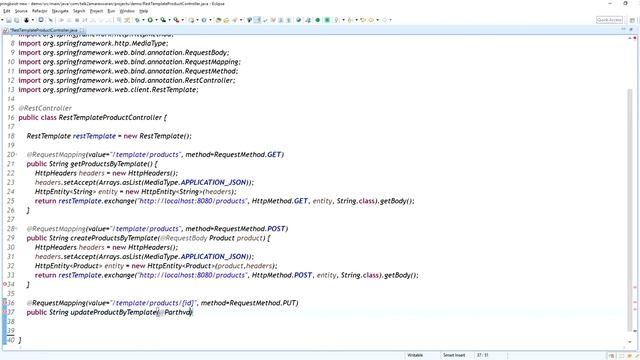Screen dimensions: 640x360
Task: Click the Writable status bar entry
Action: tap(415, 355)
